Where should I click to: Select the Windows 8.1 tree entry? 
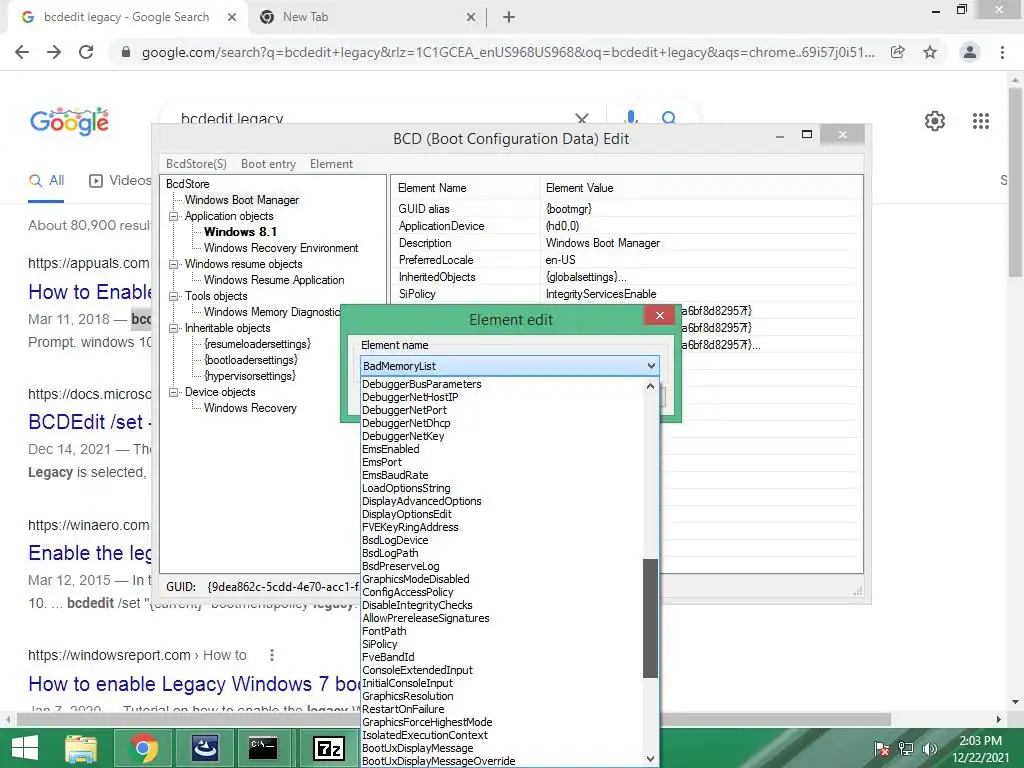pyautogui.click(x=240, y=232)
